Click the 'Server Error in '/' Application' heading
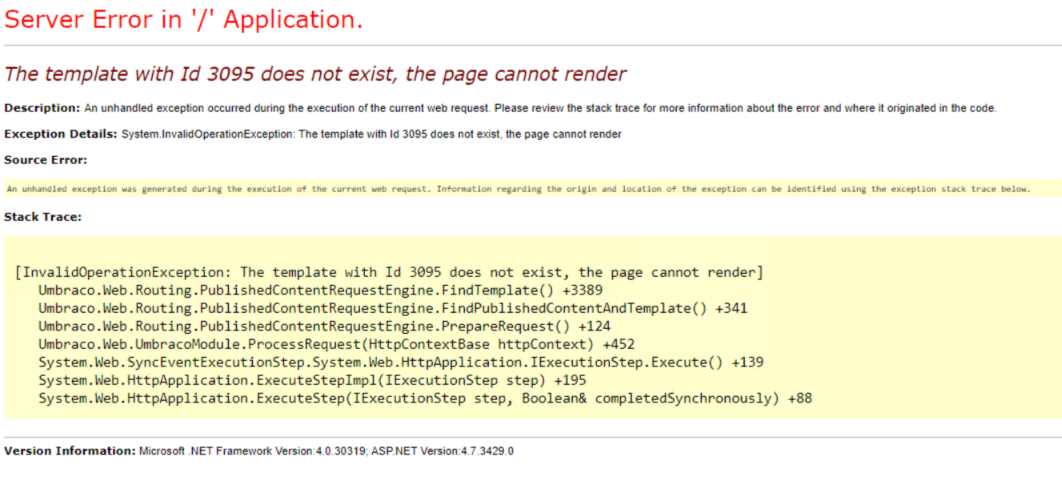This screenshot has height=480, width=1062. click(x=185, y=20)
